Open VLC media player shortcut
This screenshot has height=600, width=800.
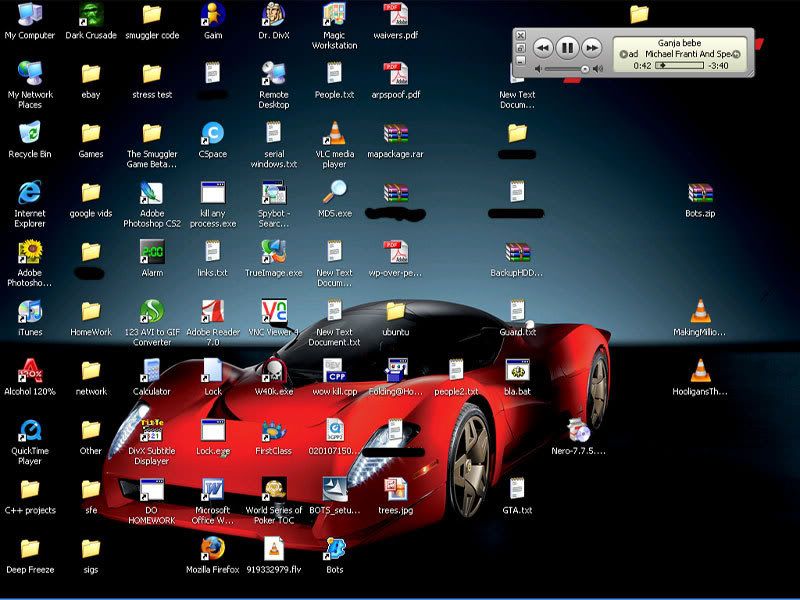tap(335, 134)
